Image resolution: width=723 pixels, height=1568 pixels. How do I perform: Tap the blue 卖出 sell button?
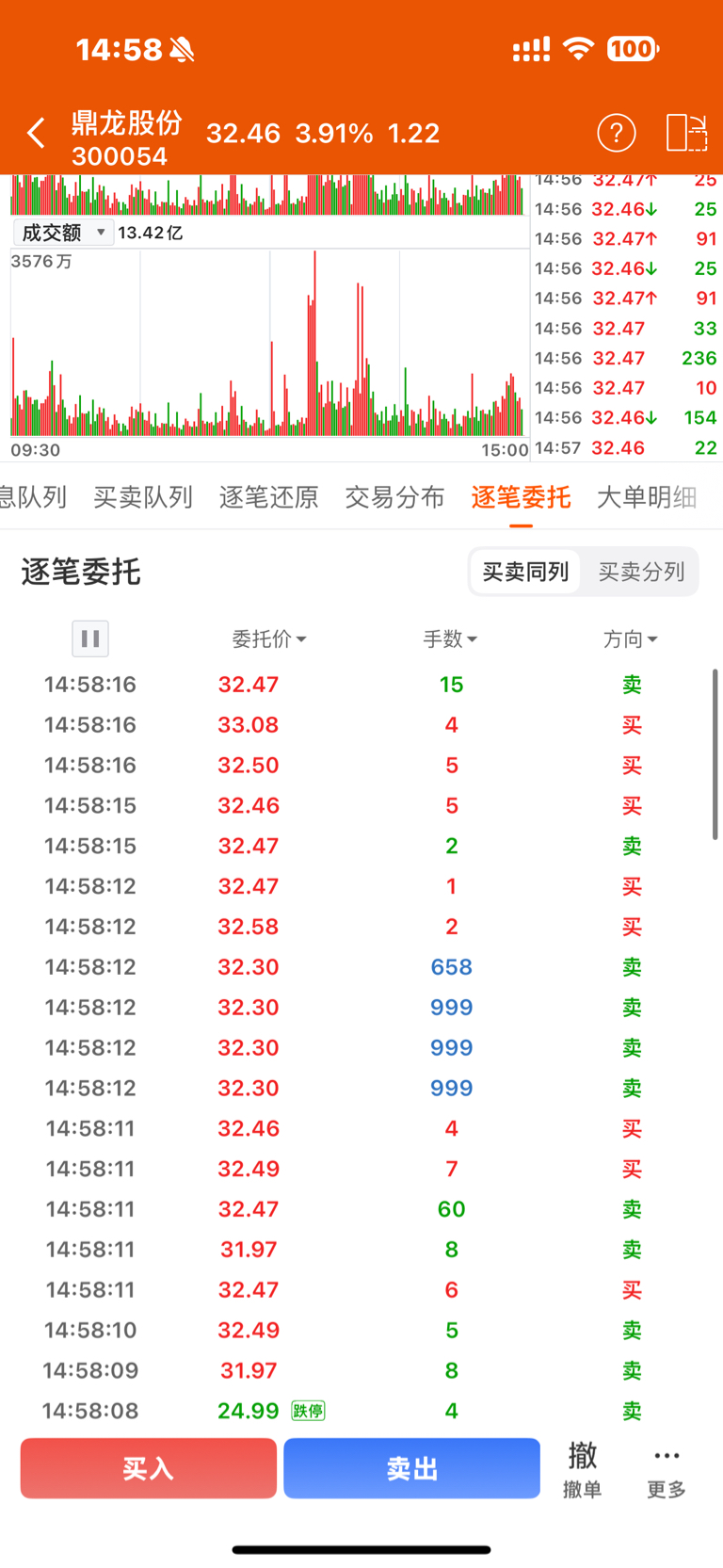tap(412, 1468)
